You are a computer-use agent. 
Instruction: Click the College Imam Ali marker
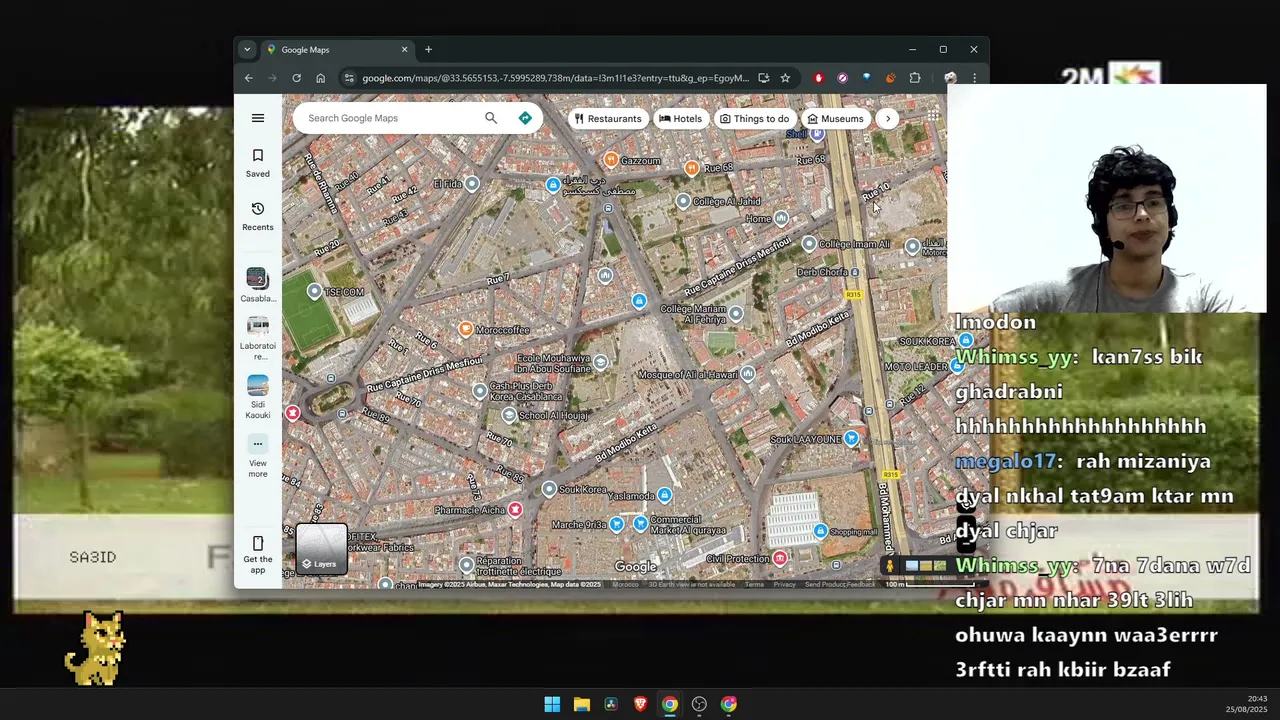click(x=809, y=243)
